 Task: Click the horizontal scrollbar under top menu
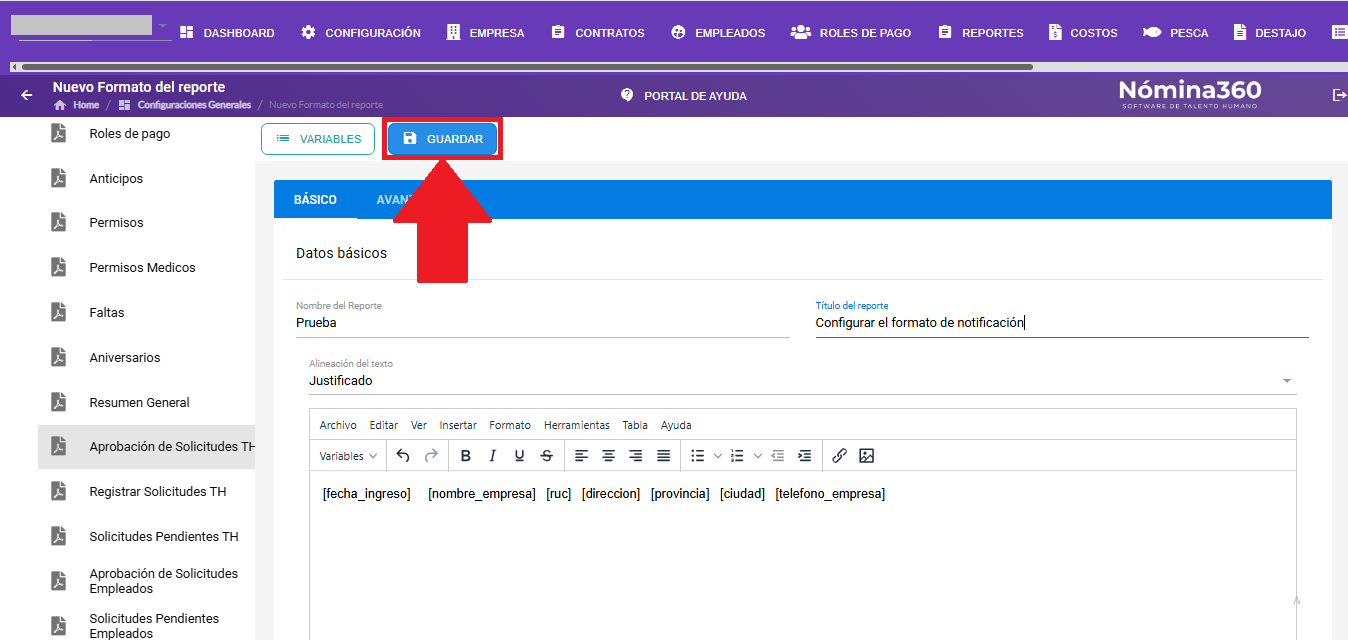526,67
